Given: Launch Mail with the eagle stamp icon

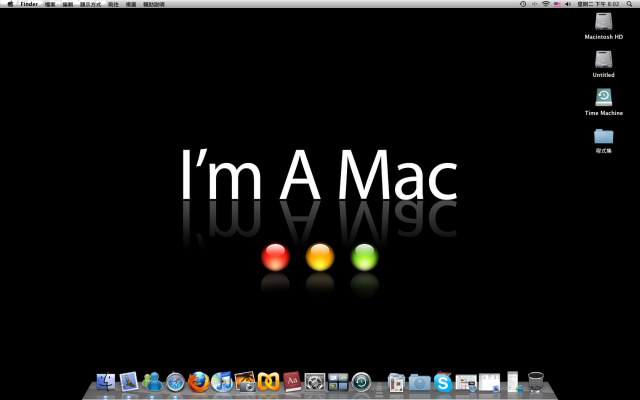Looking at the screenshot, I should [129, 382].
